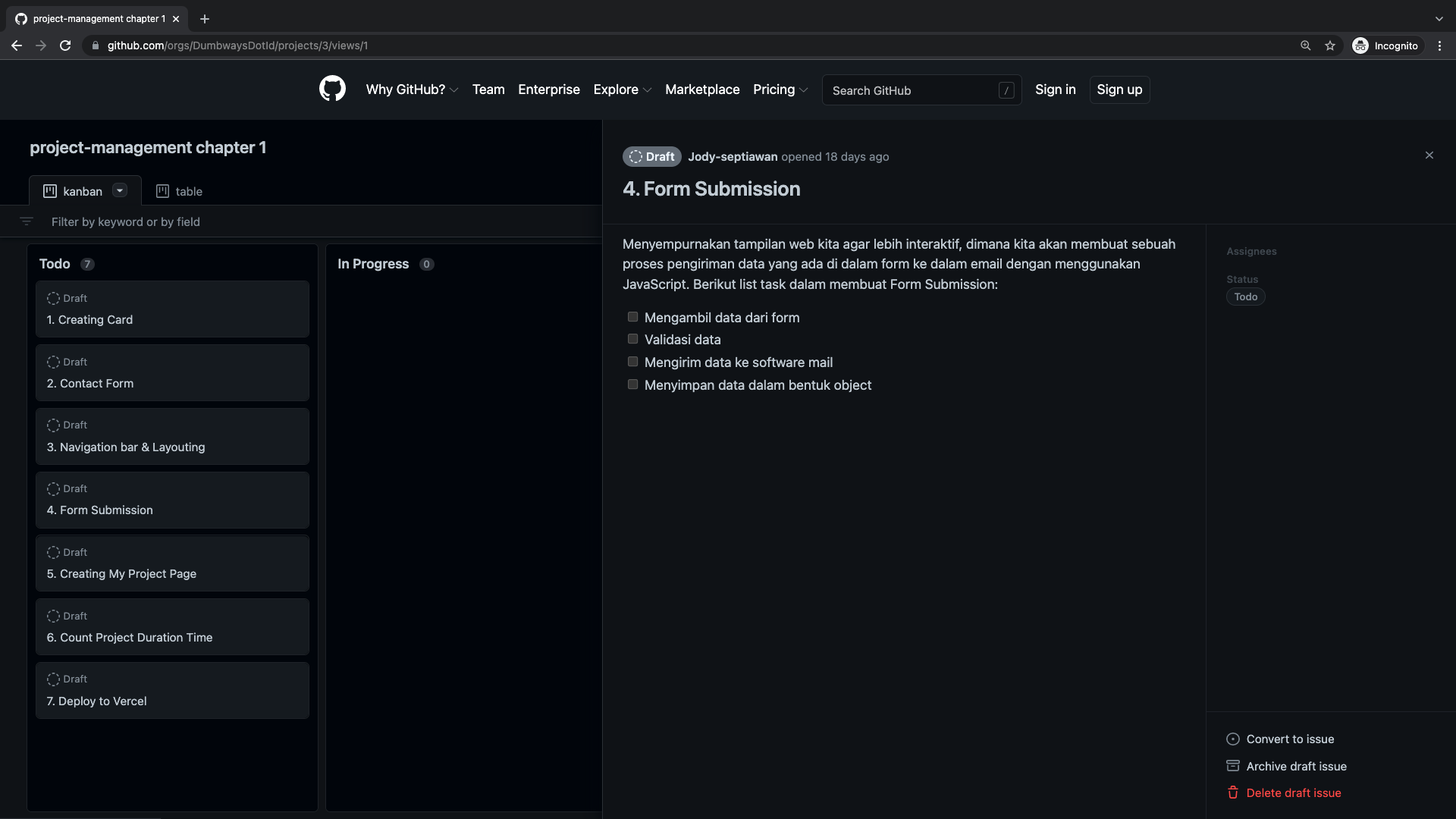Screen dimensions: 1456x819
Task: Open the kanban view options arrow
Action: pos(120,190)
